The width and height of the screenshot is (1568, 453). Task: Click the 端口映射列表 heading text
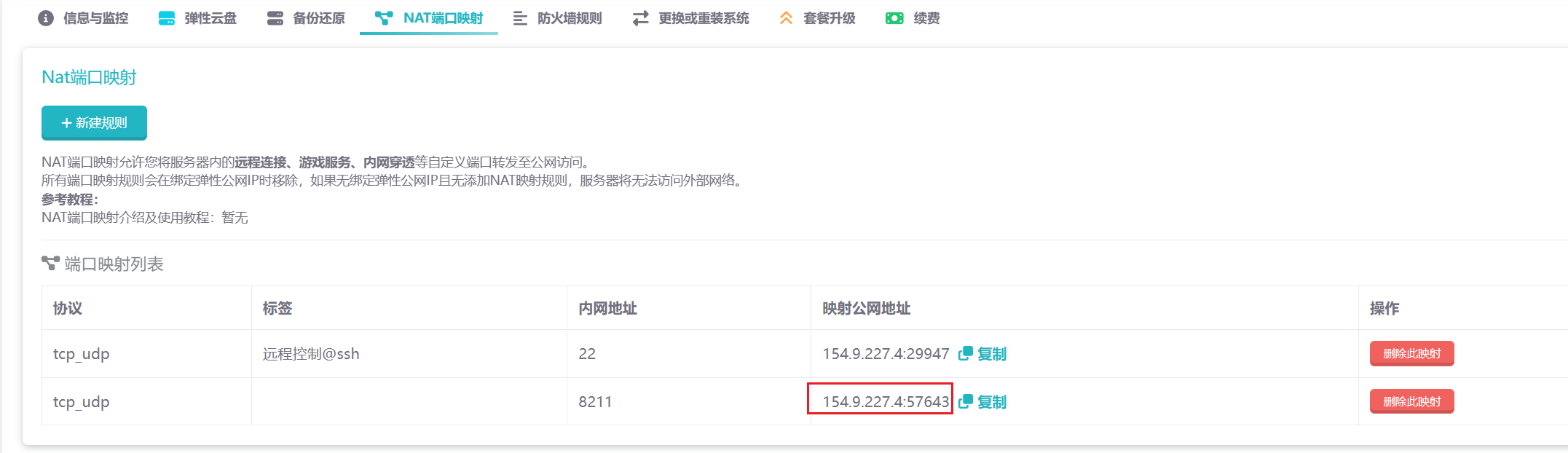(x=114, y=264)
